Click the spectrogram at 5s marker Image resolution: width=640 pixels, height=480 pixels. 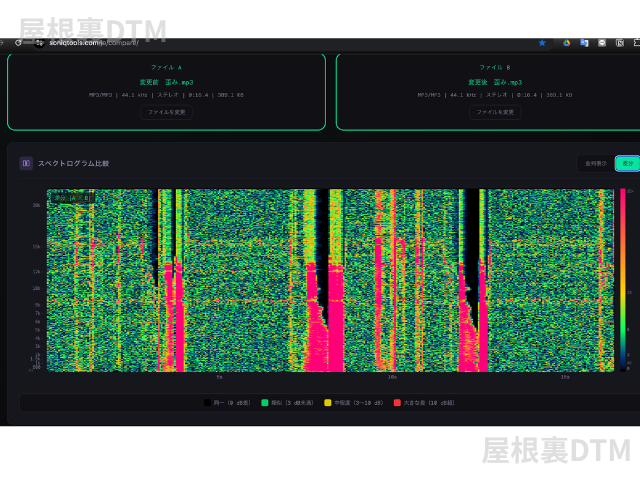point(220,377)
